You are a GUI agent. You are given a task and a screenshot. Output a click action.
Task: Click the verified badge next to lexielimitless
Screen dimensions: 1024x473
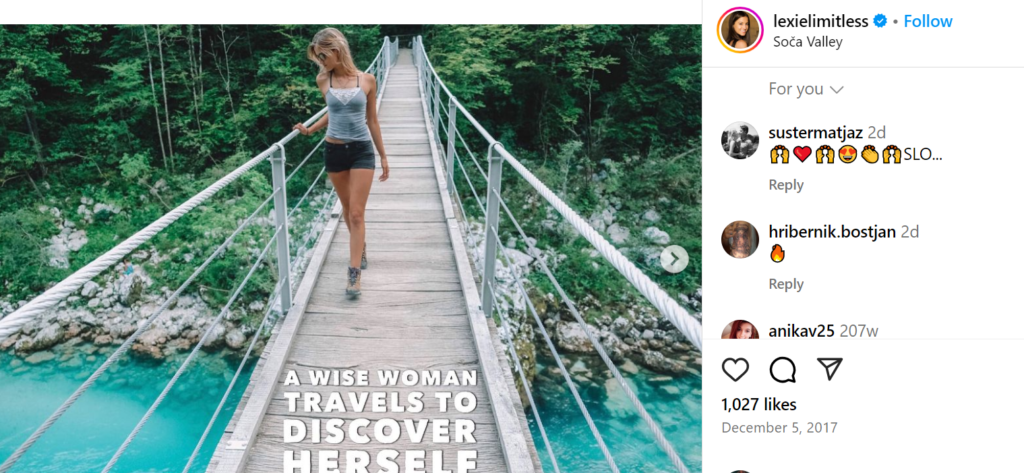[x=881, y=21]
